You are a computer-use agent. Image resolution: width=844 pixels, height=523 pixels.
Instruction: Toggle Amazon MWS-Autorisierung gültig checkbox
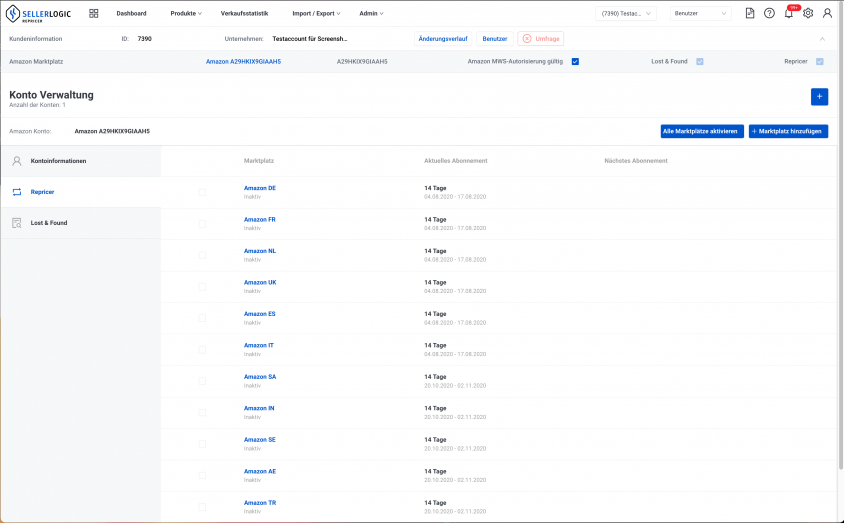click(575, 61)
